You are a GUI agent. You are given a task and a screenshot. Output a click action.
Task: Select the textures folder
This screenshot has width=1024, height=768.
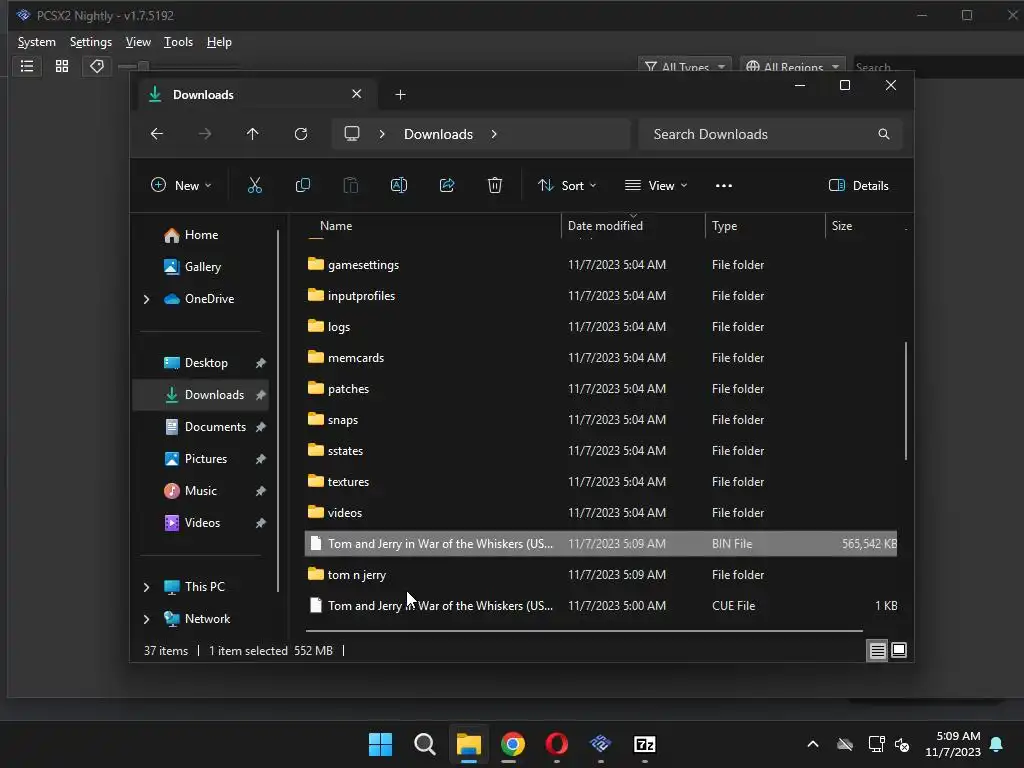(601, 482)
